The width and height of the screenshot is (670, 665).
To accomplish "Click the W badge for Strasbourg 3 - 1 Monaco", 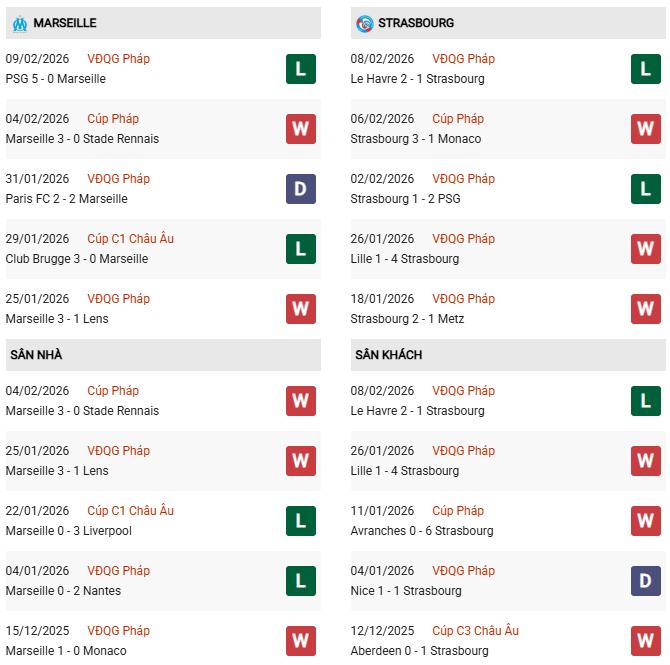I will 645,129.
